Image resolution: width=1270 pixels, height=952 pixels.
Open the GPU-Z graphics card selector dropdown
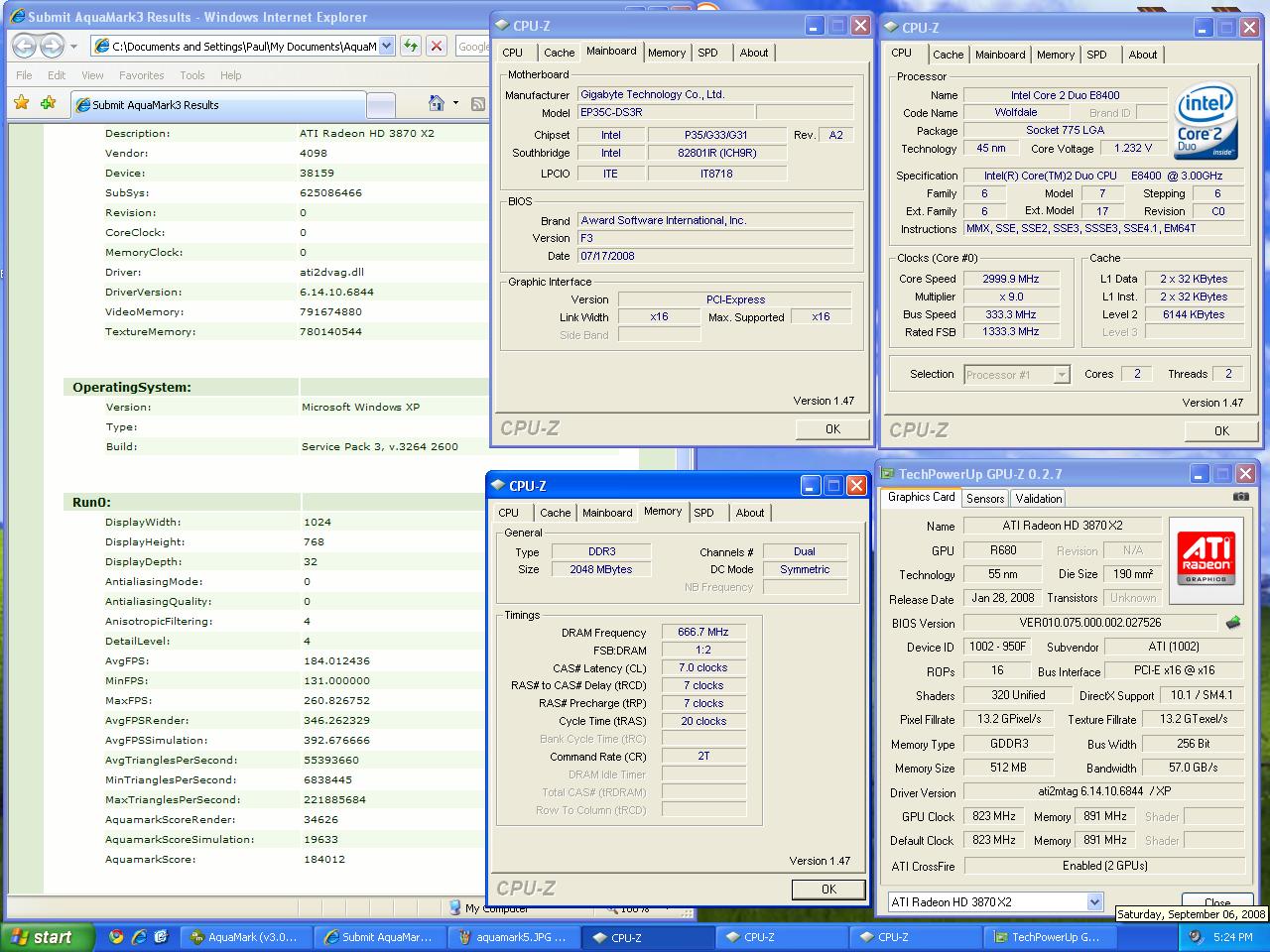pyautogui.click(x=1094, y=901)
